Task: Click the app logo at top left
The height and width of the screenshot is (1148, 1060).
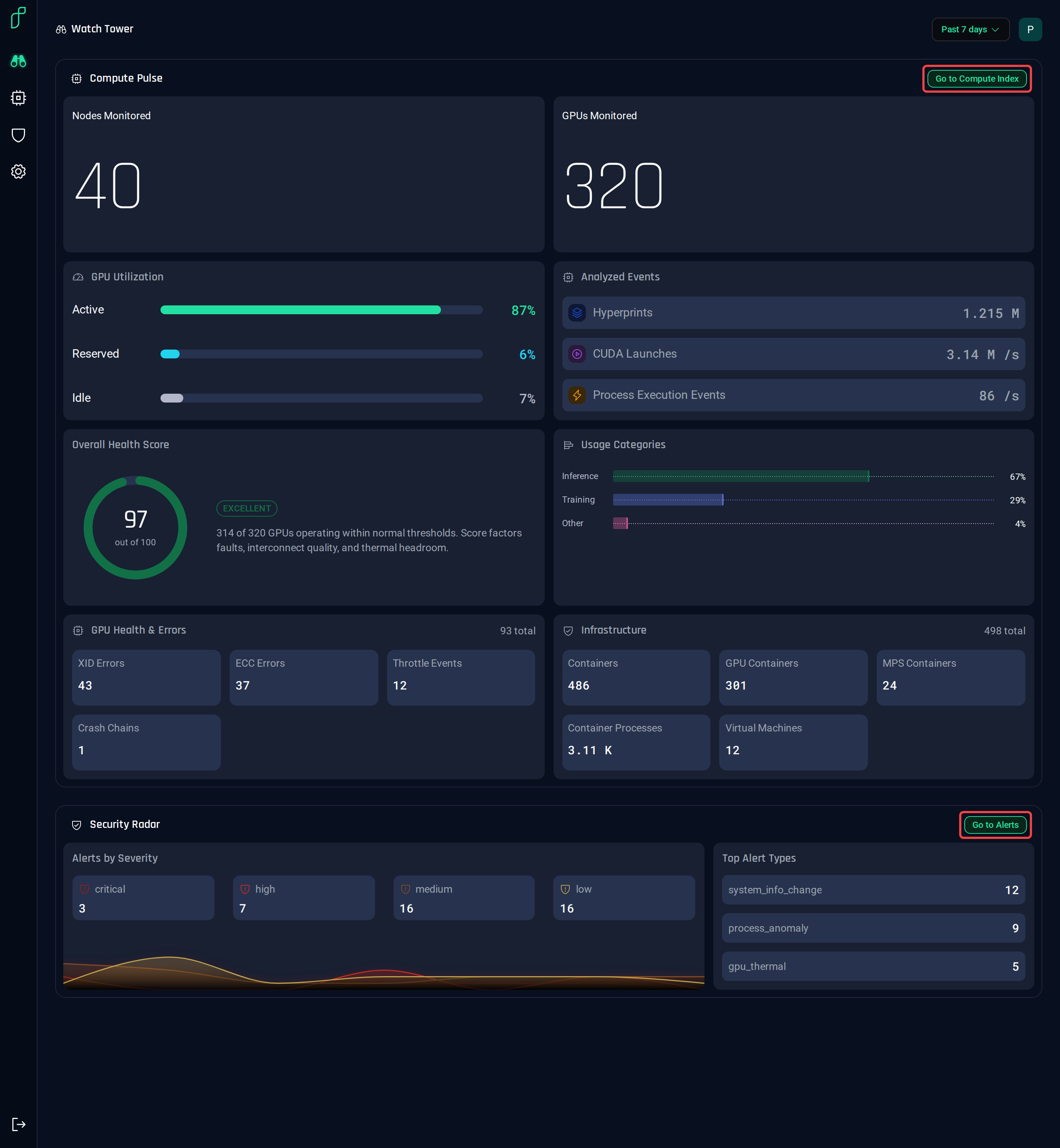Action: (x=18, y=17)
